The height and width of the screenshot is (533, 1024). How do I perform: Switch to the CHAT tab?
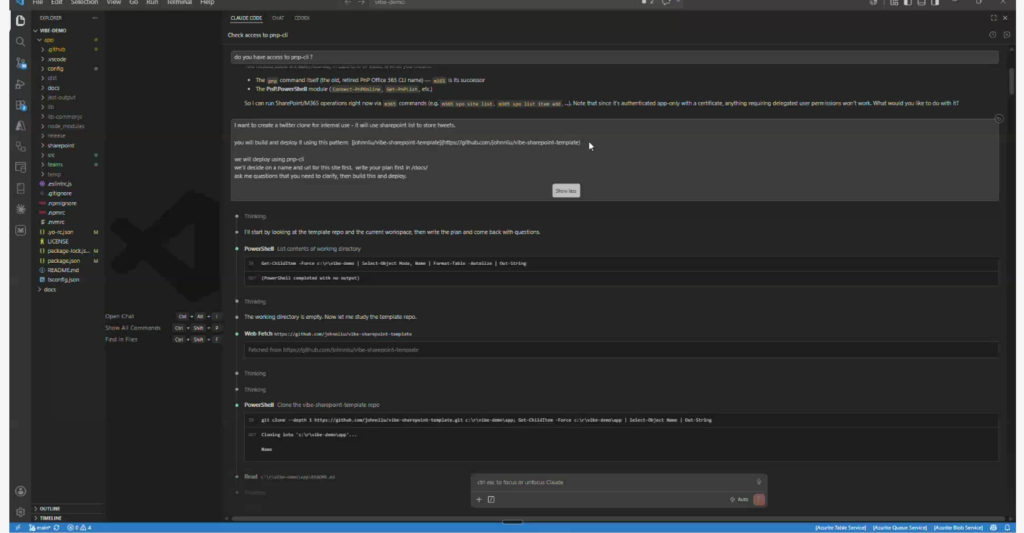(278, 18)
